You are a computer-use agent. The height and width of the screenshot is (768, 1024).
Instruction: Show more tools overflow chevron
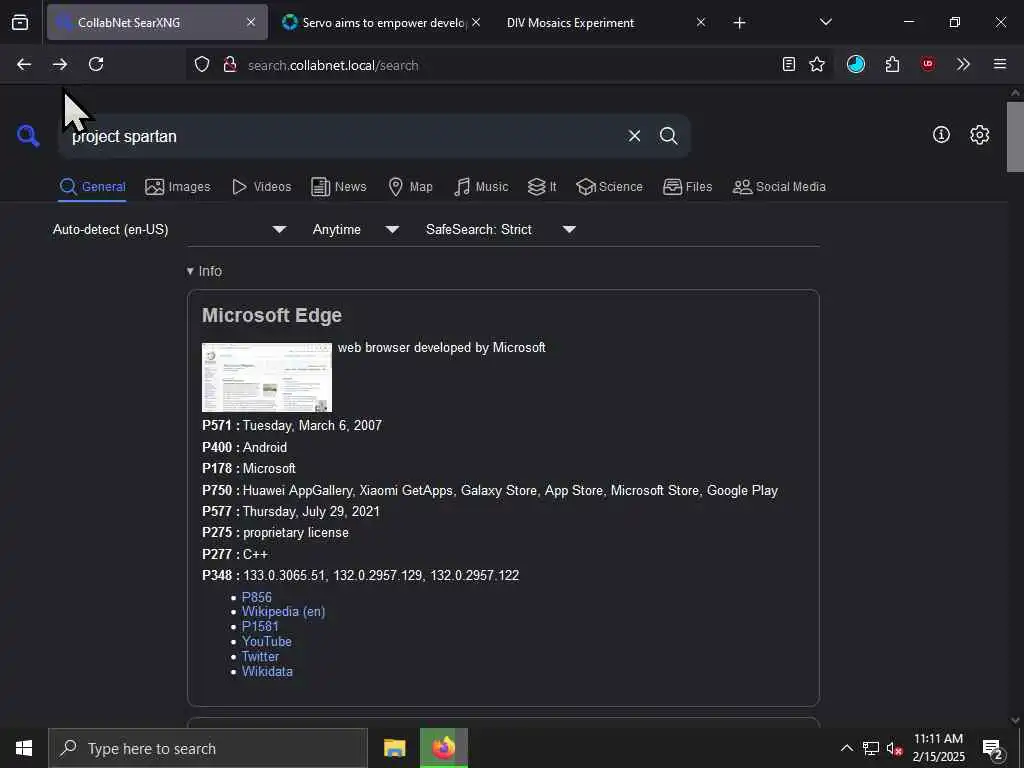click(963, 64)
